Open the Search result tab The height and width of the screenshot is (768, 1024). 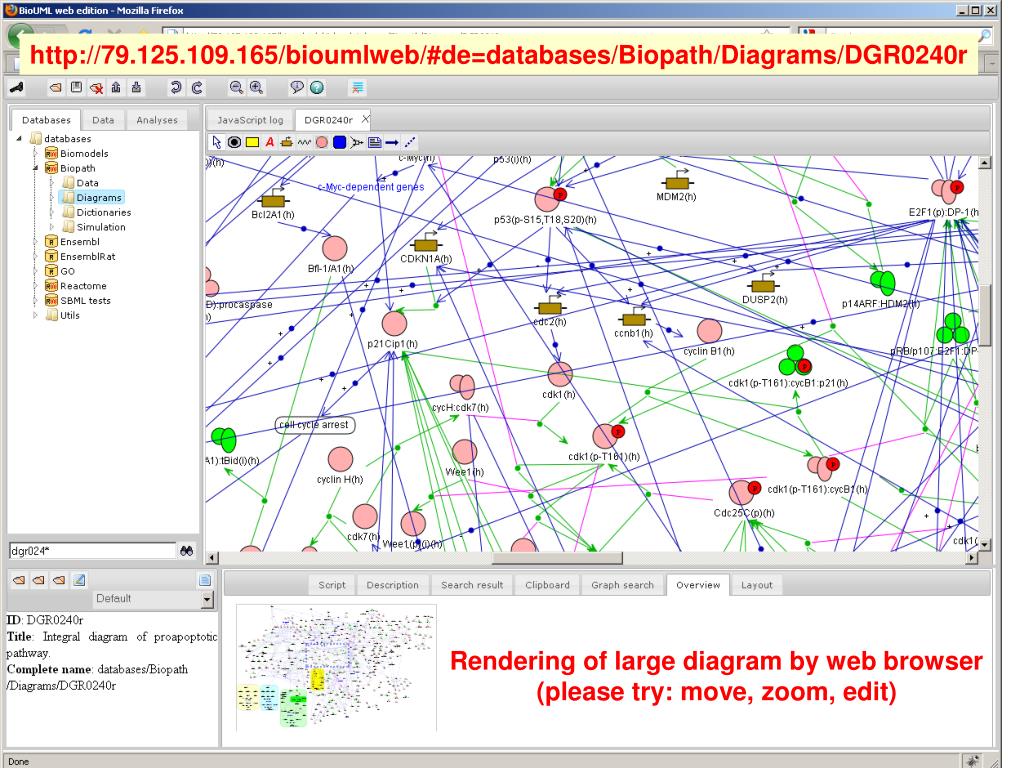tap(472, 585)
